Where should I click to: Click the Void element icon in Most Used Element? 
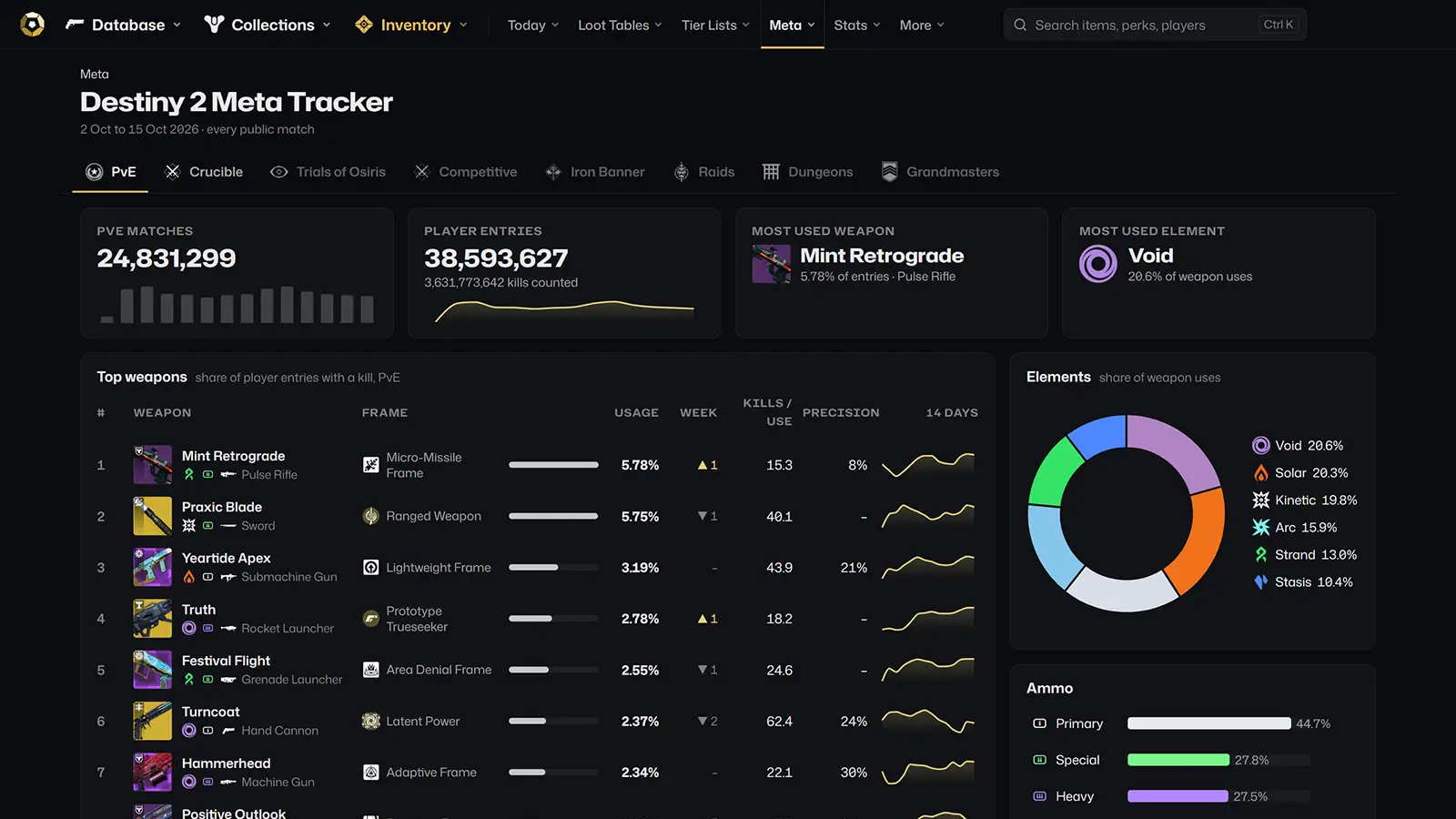coord(1098,265)
